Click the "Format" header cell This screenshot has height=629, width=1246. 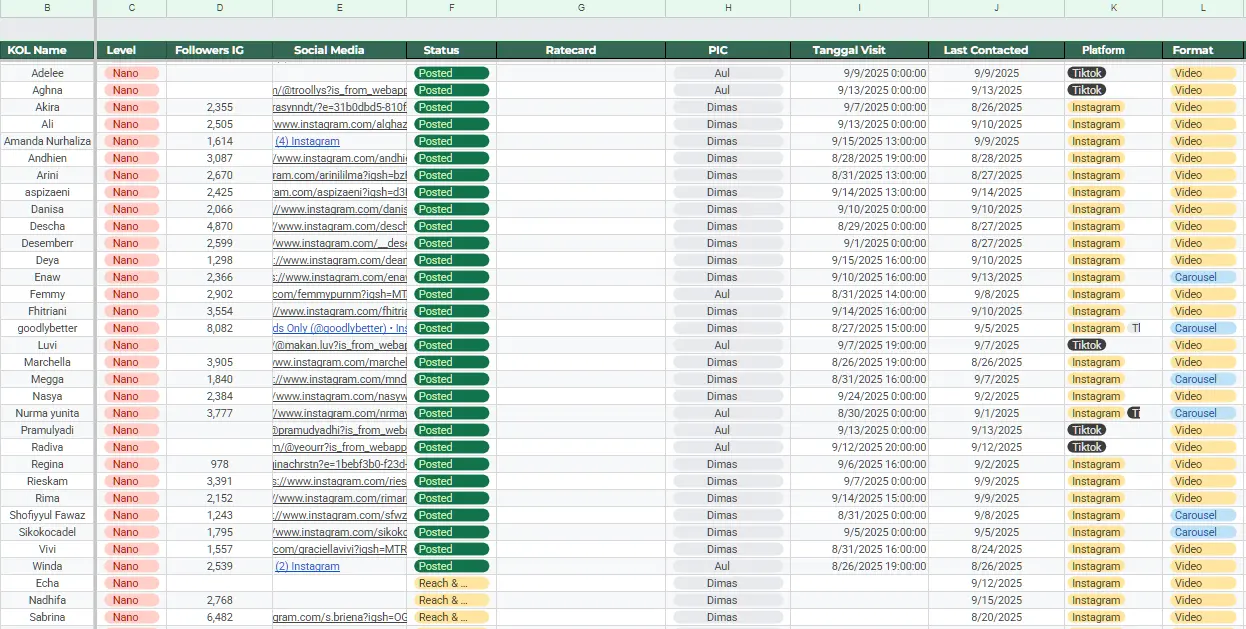pos(1204,50)
